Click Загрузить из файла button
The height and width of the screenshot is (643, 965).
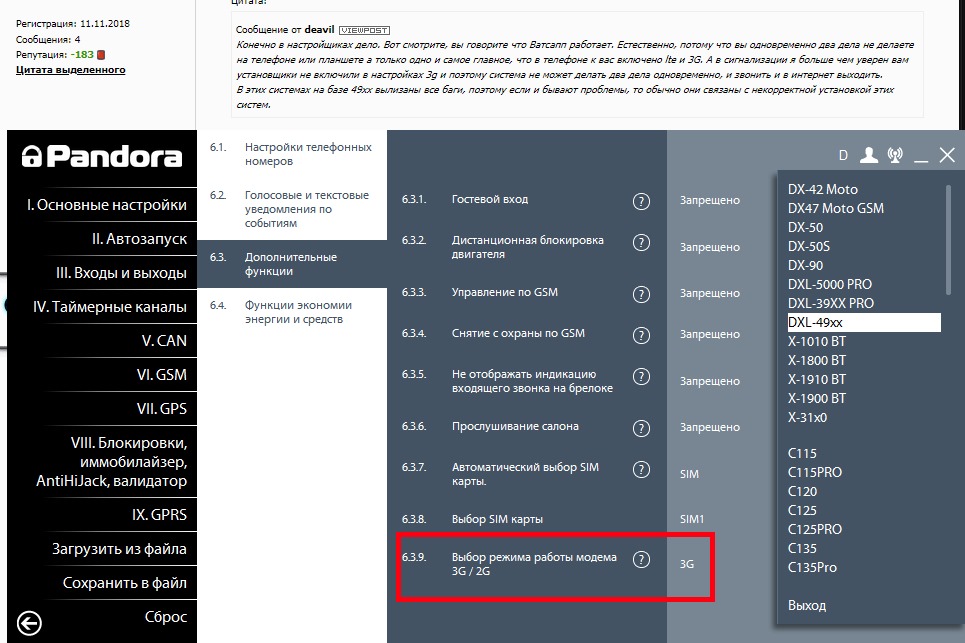coord(119,549)
